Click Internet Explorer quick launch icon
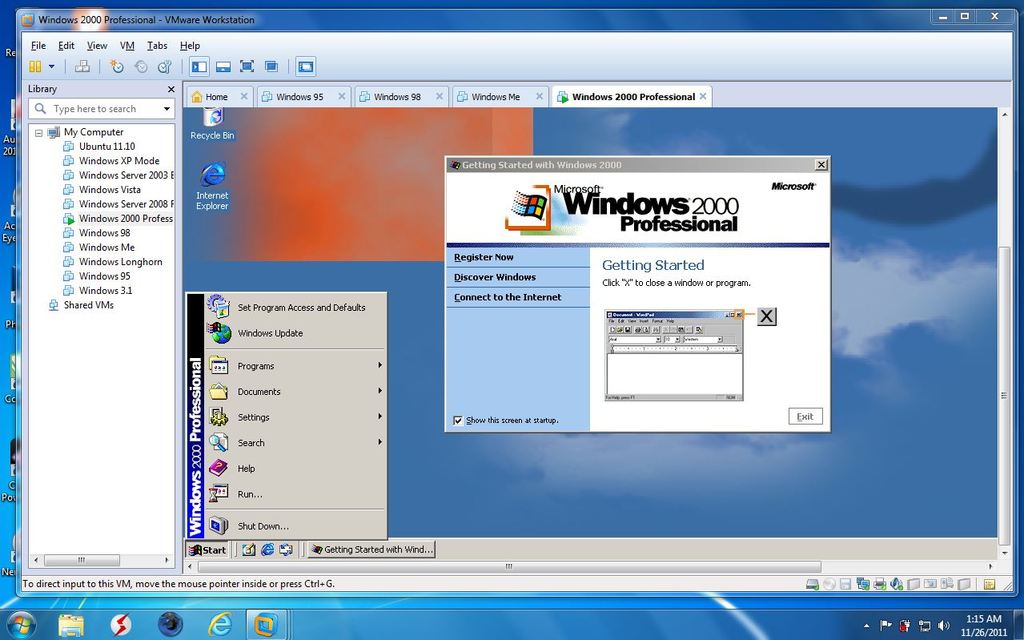Image resolution: width=1024 pixels, height=640 pixels. coord(267,550)
